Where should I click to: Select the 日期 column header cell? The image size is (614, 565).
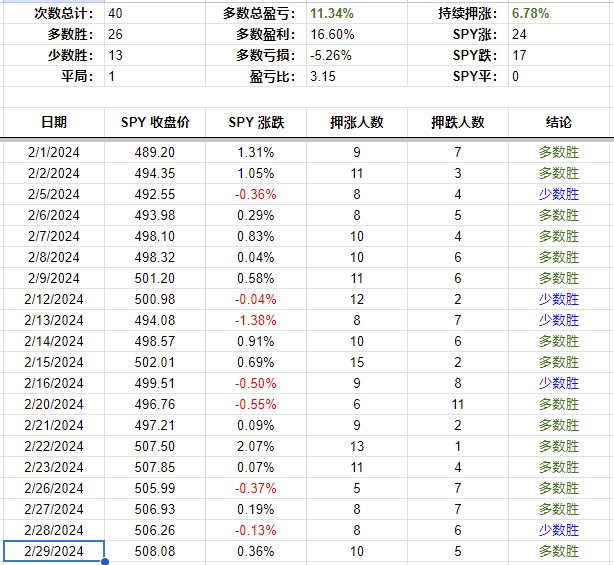[x=54, y=122]
